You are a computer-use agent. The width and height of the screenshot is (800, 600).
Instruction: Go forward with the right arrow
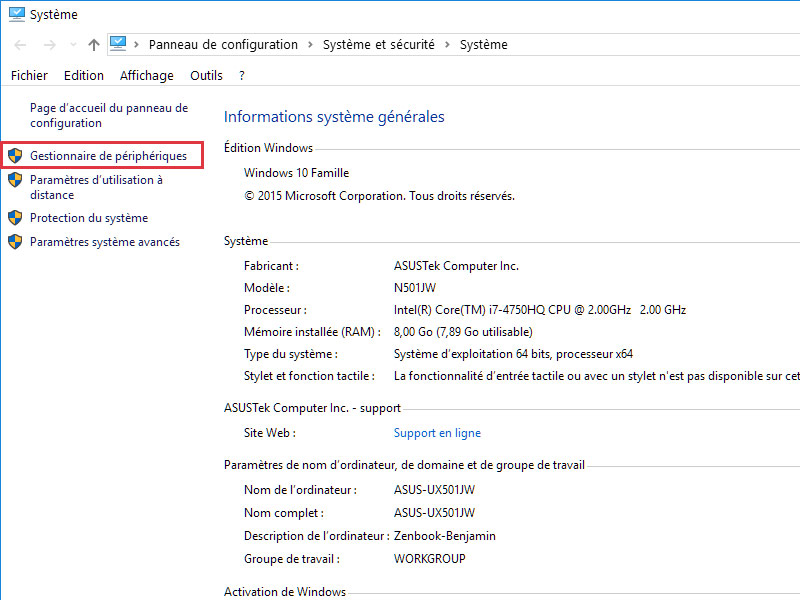point(49,45)
